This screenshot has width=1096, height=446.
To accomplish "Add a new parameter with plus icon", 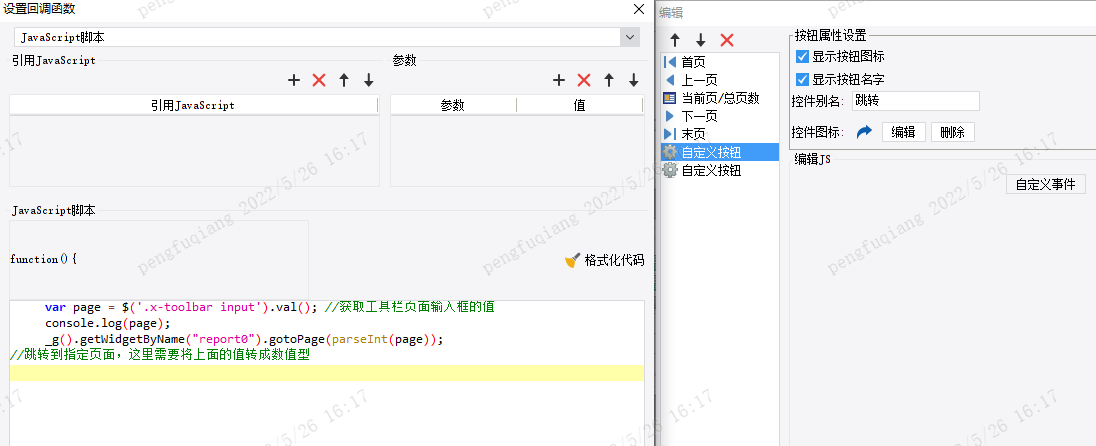I will point(558,80).
